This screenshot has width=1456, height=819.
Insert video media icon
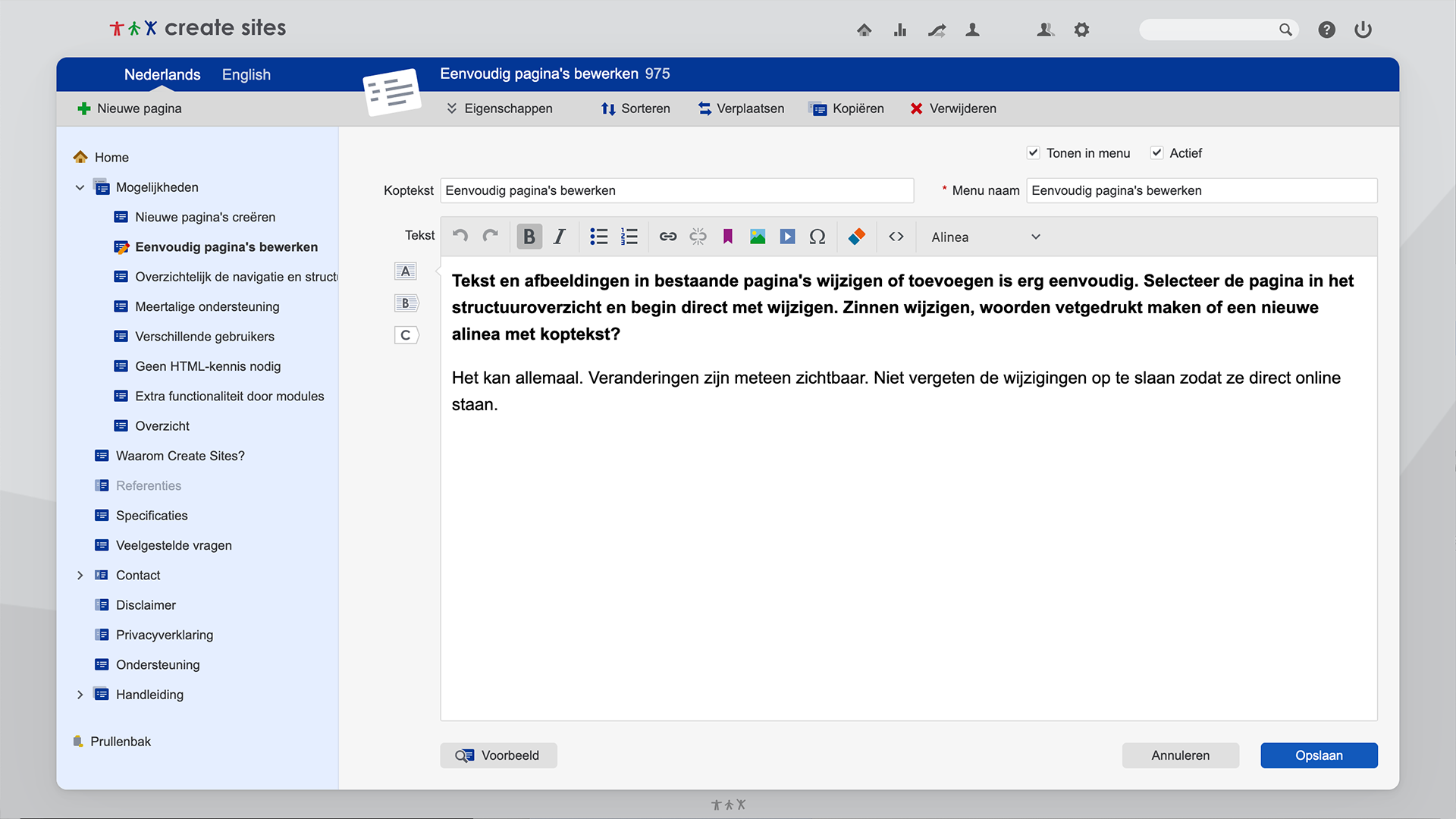pos(788,237)
